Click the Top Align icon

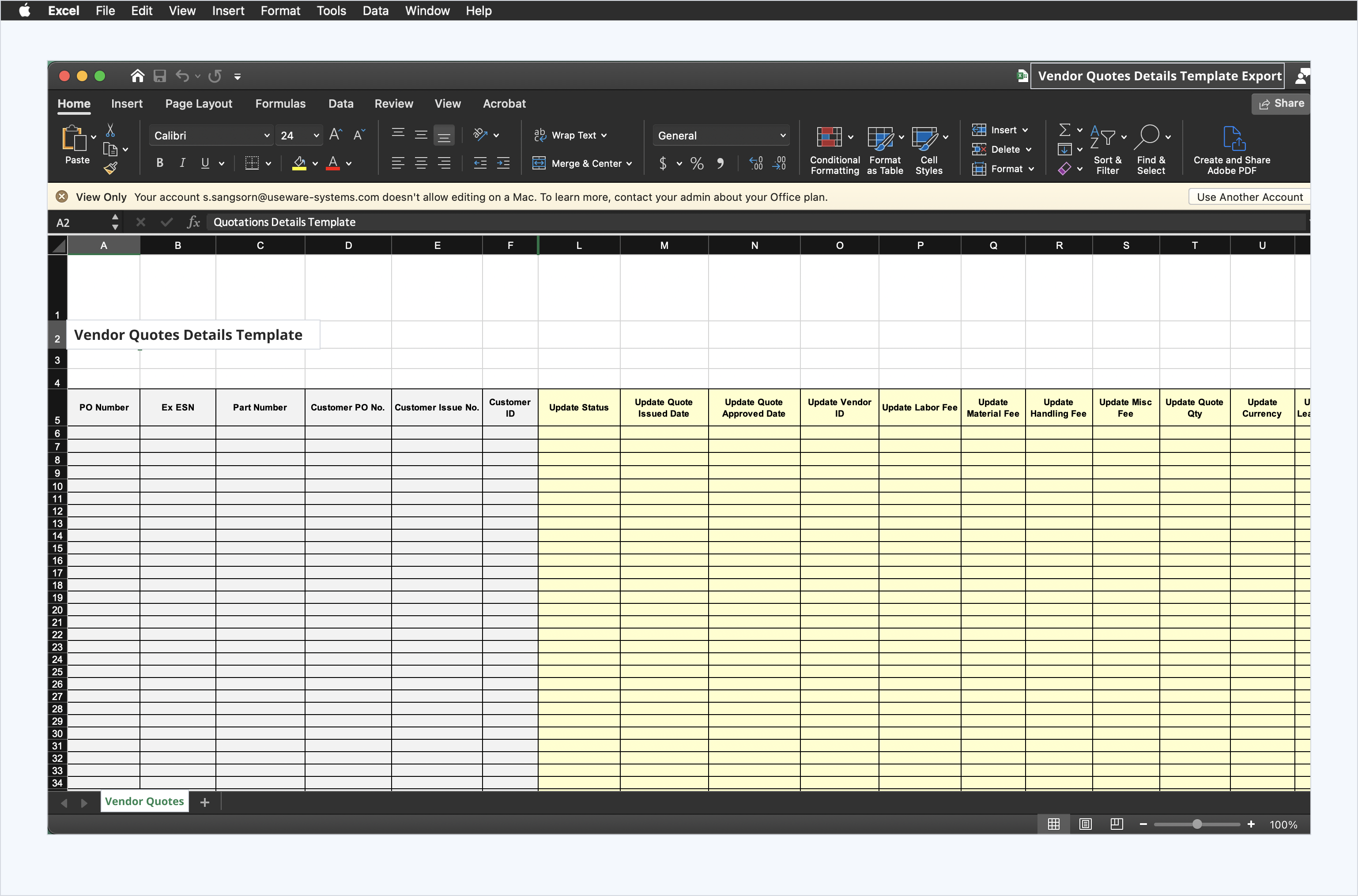[x=398, y=134]
